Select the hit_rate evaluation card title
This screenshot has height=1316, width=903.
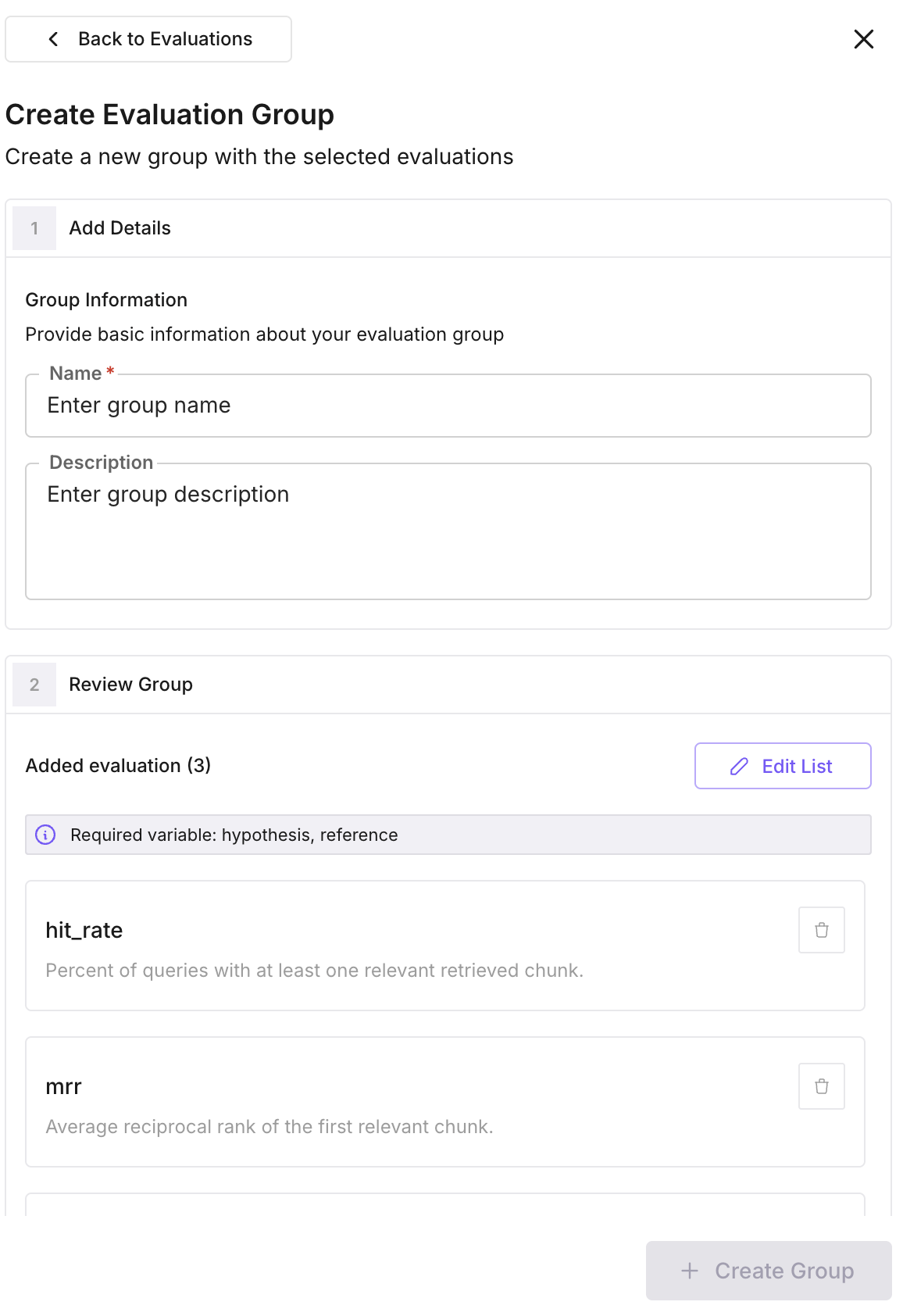click(x=84, y=930)
